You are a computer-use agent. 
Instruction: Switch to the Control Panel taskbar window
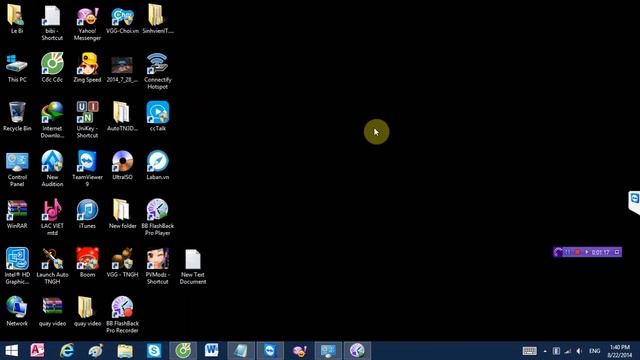328,351
